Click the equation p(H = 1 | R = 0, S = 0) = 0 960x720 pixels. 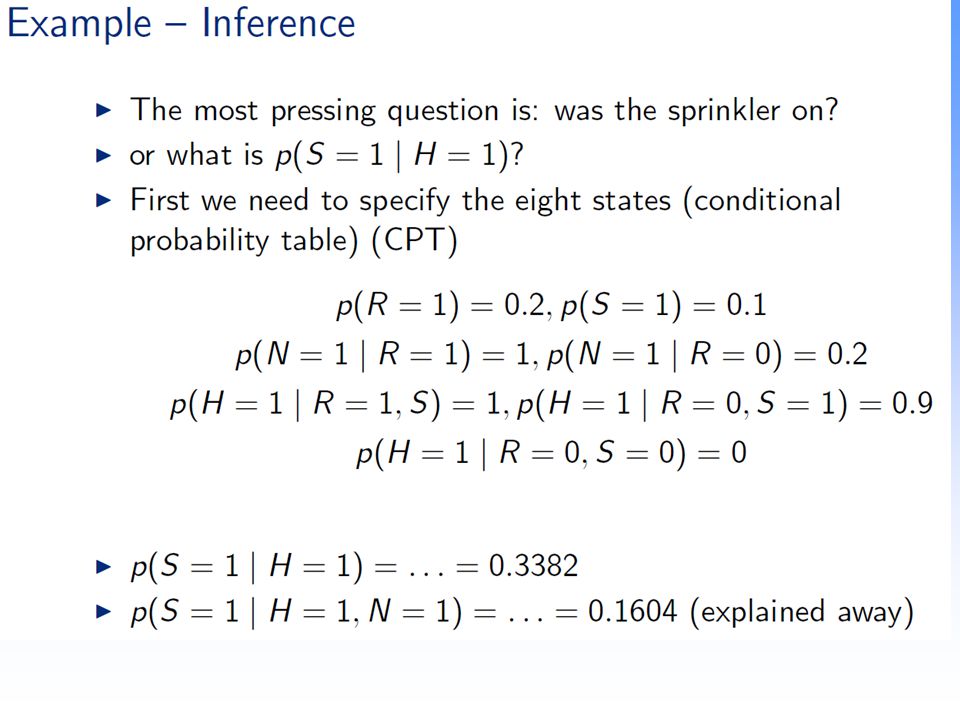pyautogui.click(x=551, y=454)
